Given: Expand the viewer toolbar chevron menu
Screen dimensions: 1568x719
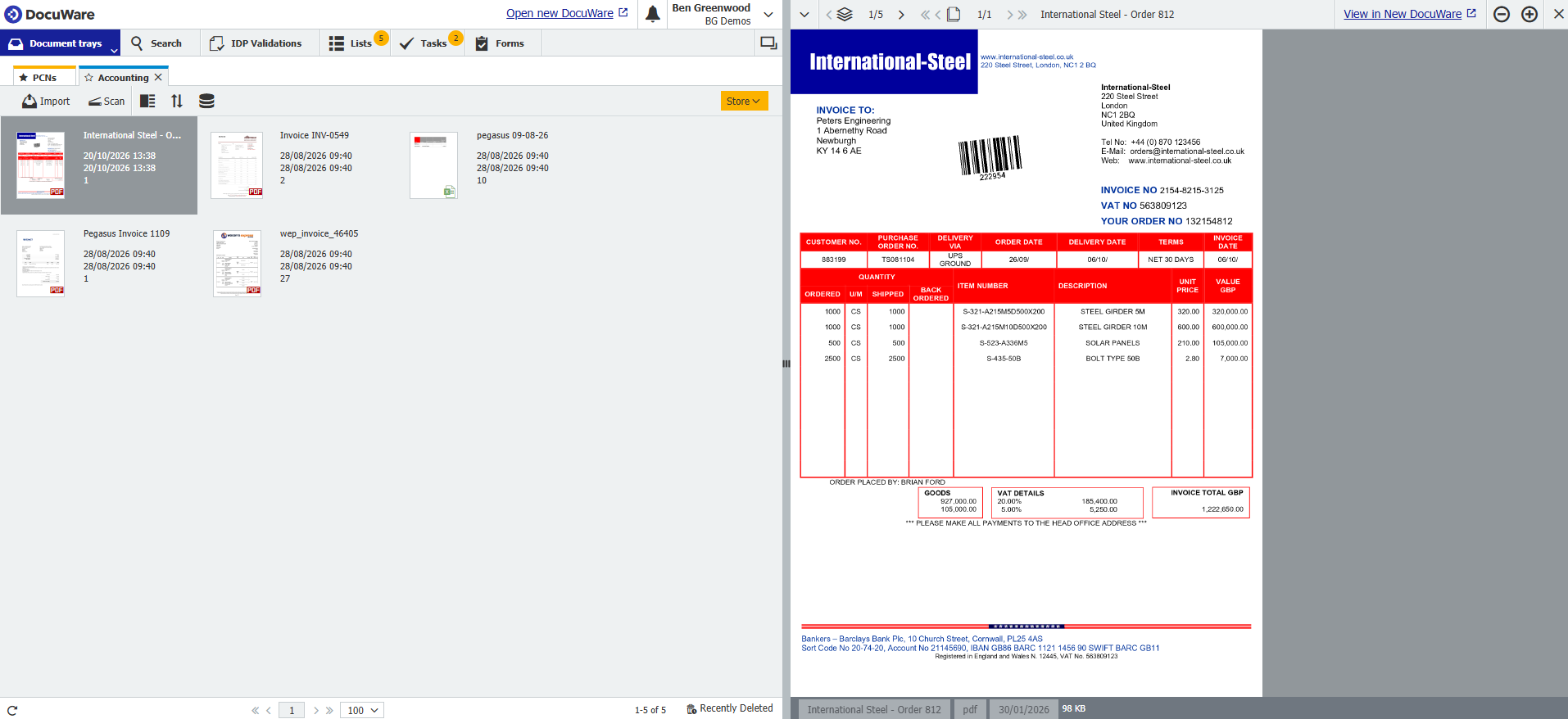Looking at the screenshot, I should click(x=804, y=14).
